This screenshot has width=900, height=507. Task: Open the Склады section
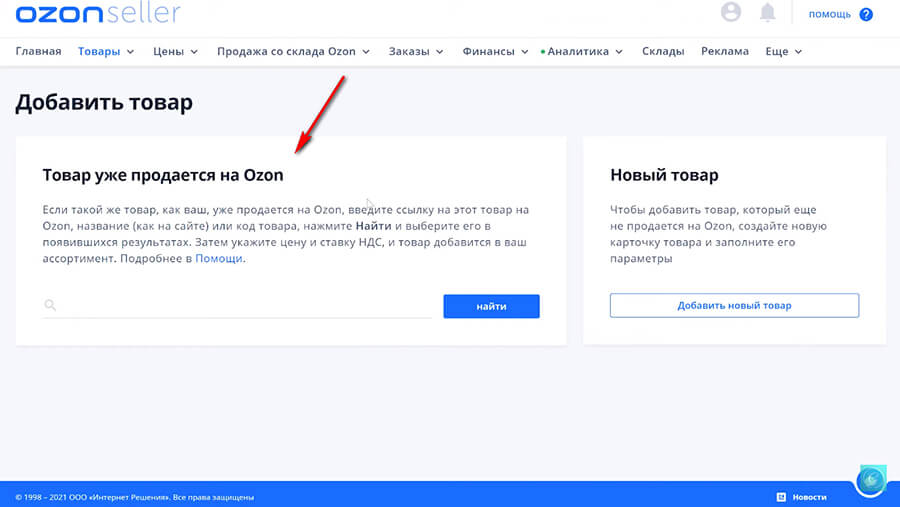[663, 51]
